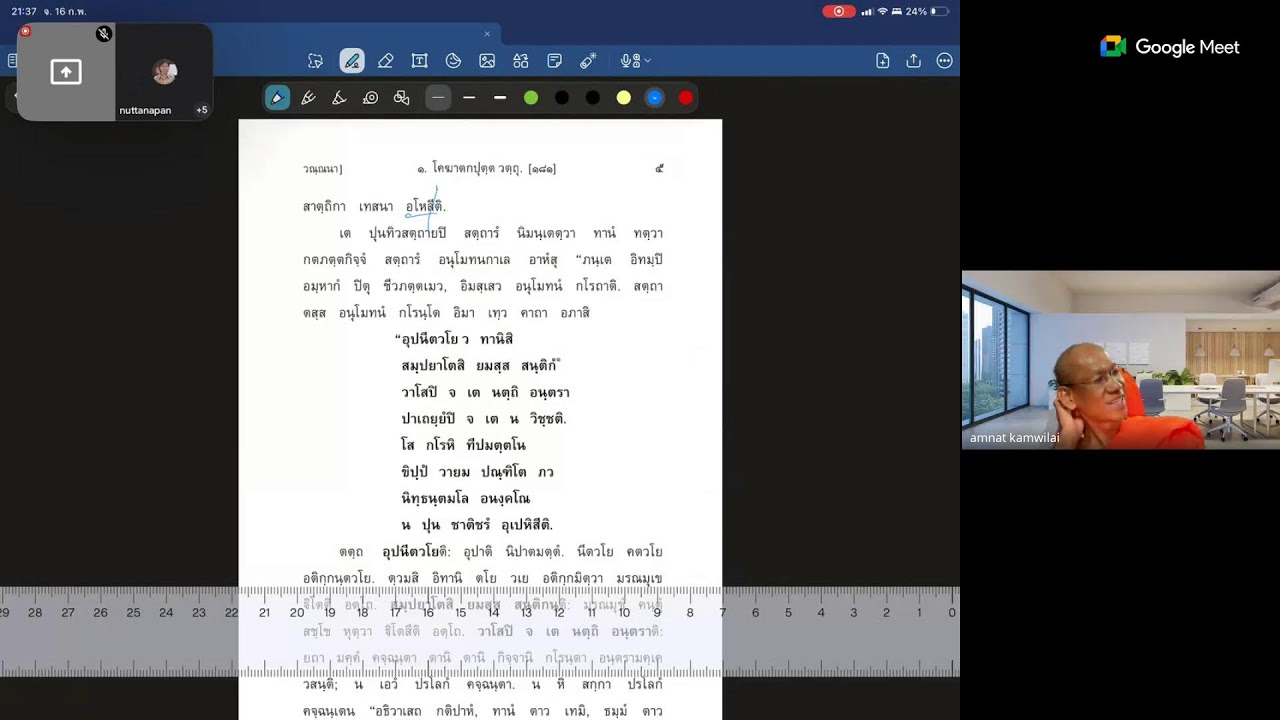Image resolution: width=1280 pixels, height=720 pixels.
Task: Open the tape or stroke settings icon
Action: (x=370, y=98)
